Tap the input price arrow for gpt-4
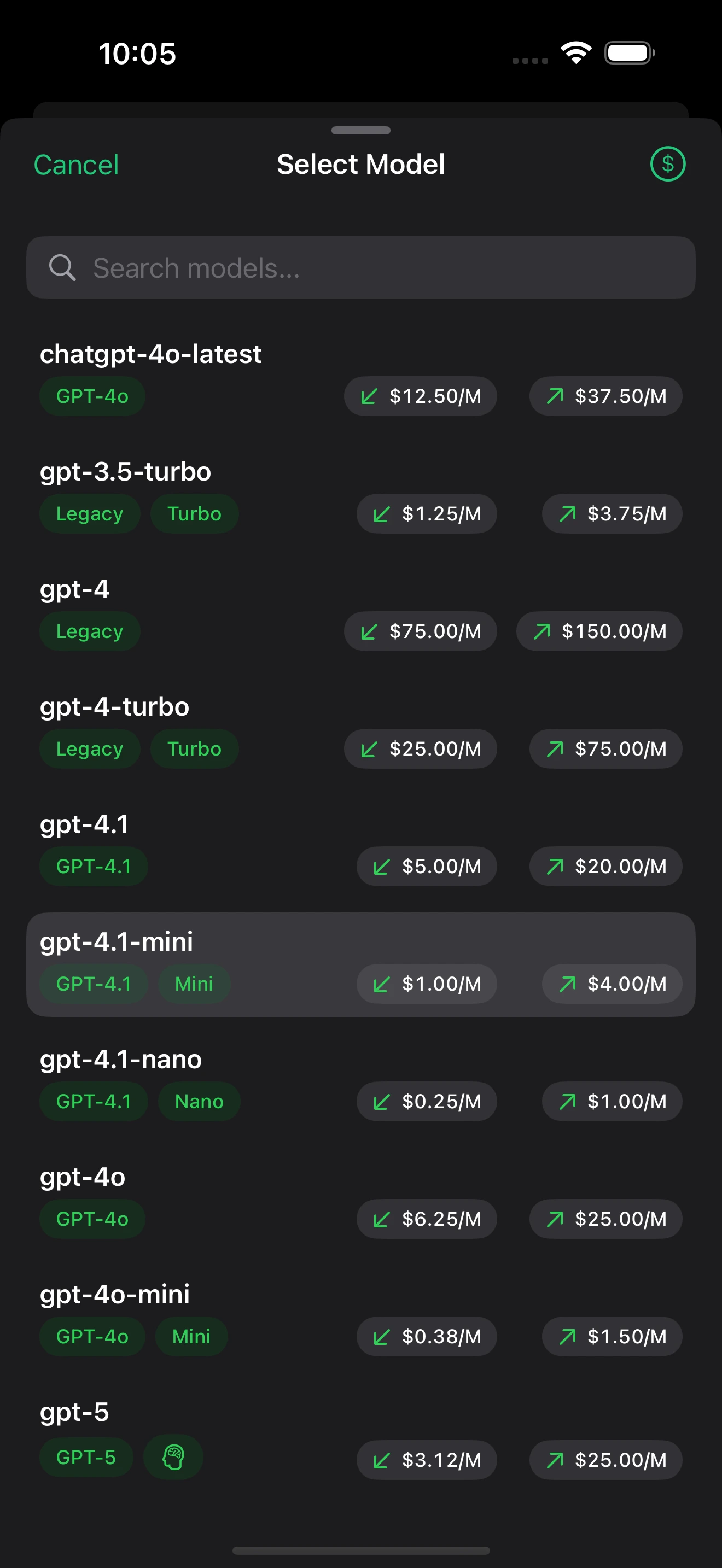 [x=369, y=631]
